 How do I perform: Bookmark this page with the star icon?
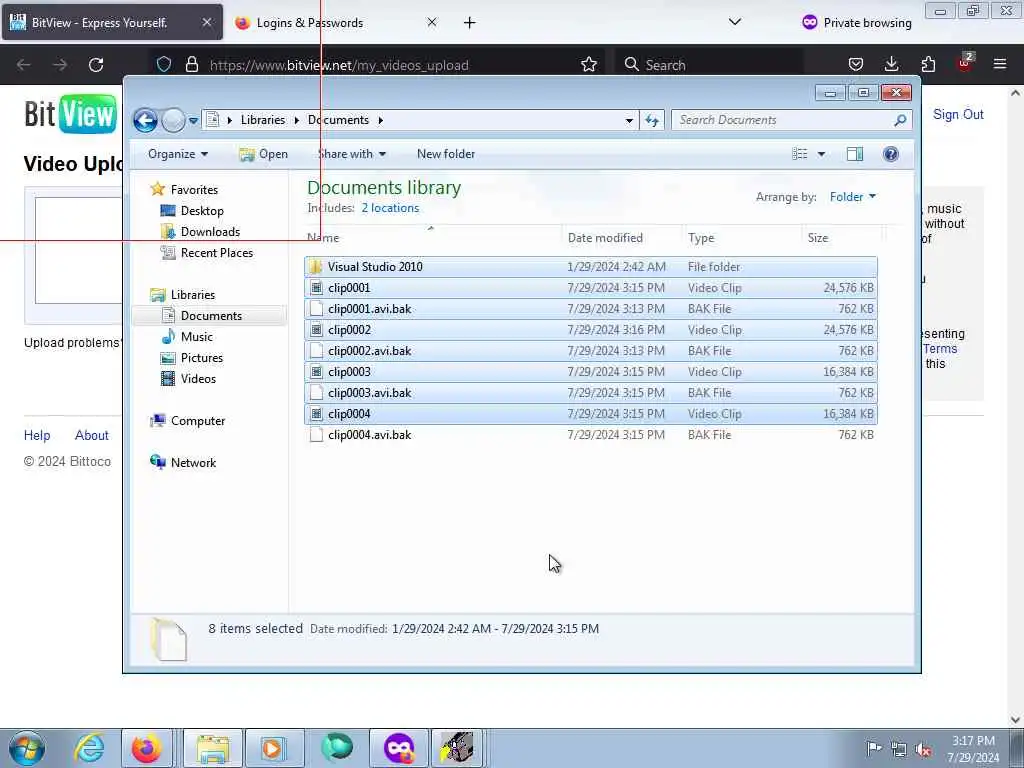(588, 65)
